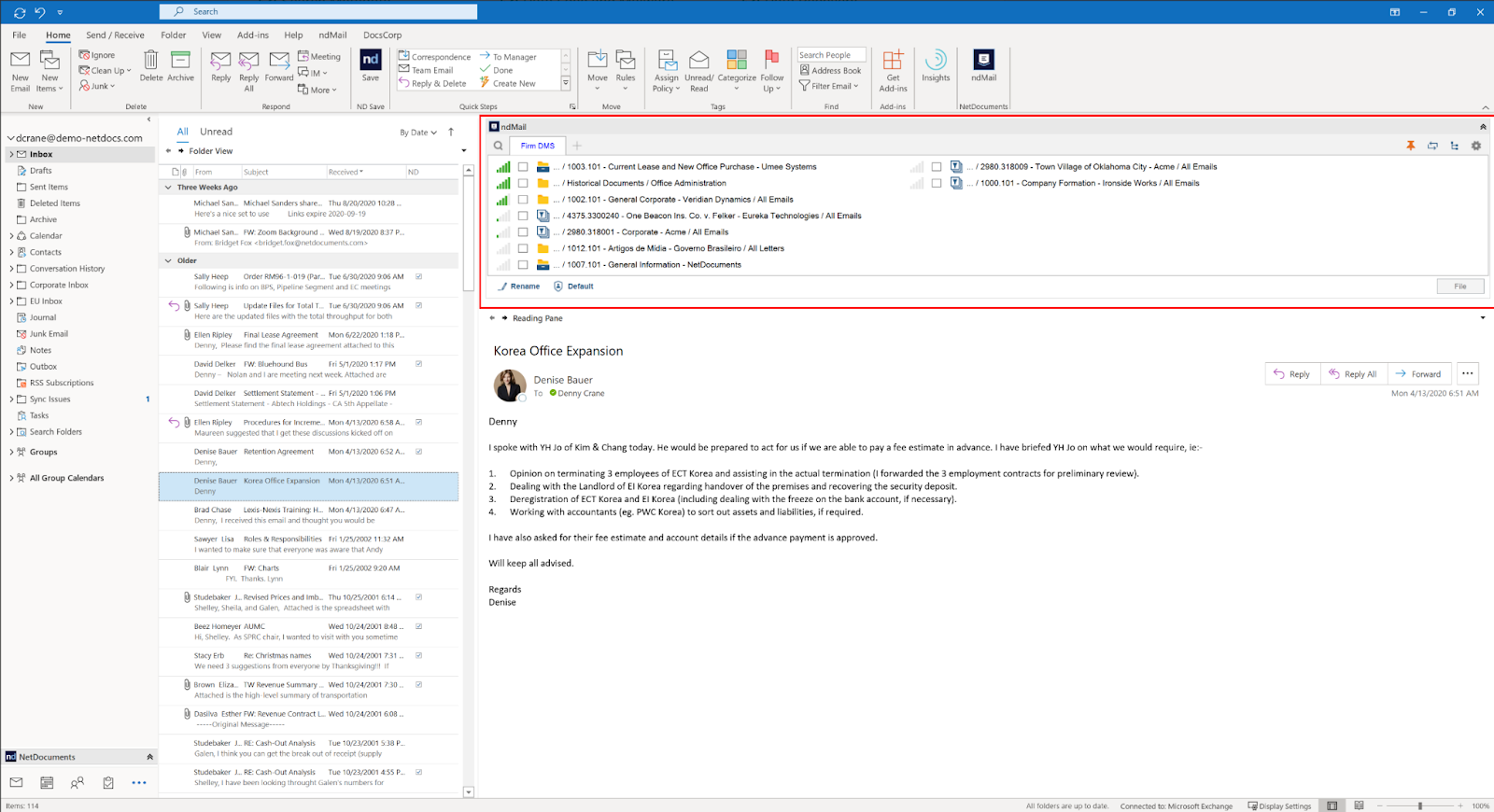
Task: Open the Address Book
Action: [830, 70]
